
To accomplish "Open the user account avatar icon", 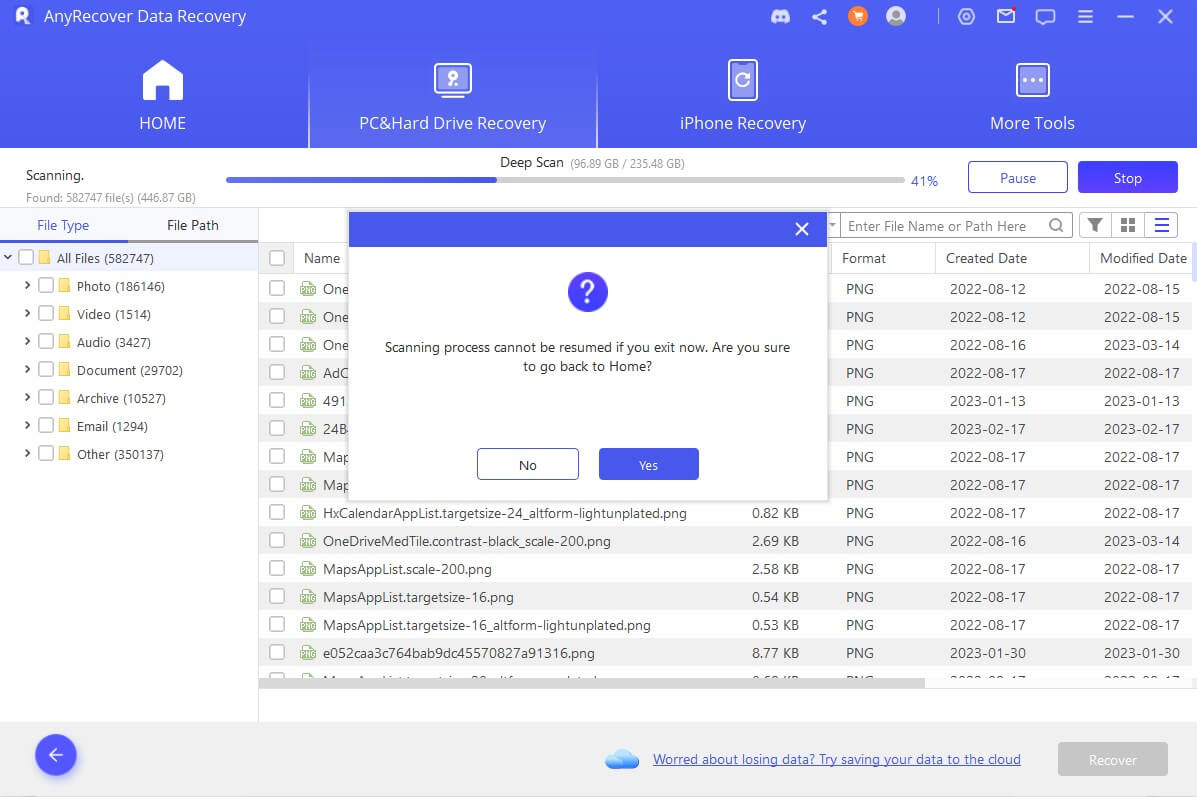I will (x=896, y=17).
